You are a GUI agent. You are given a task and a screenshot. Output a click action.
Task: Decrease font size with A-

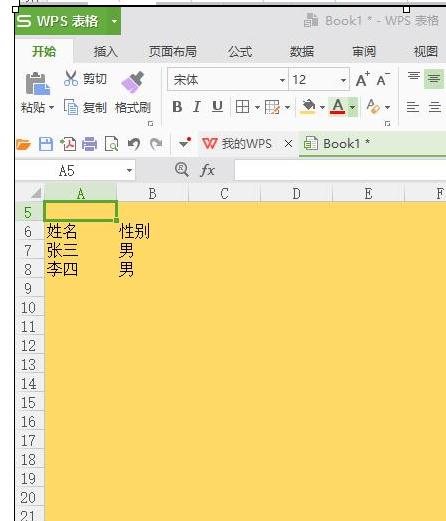coord(383,79)
